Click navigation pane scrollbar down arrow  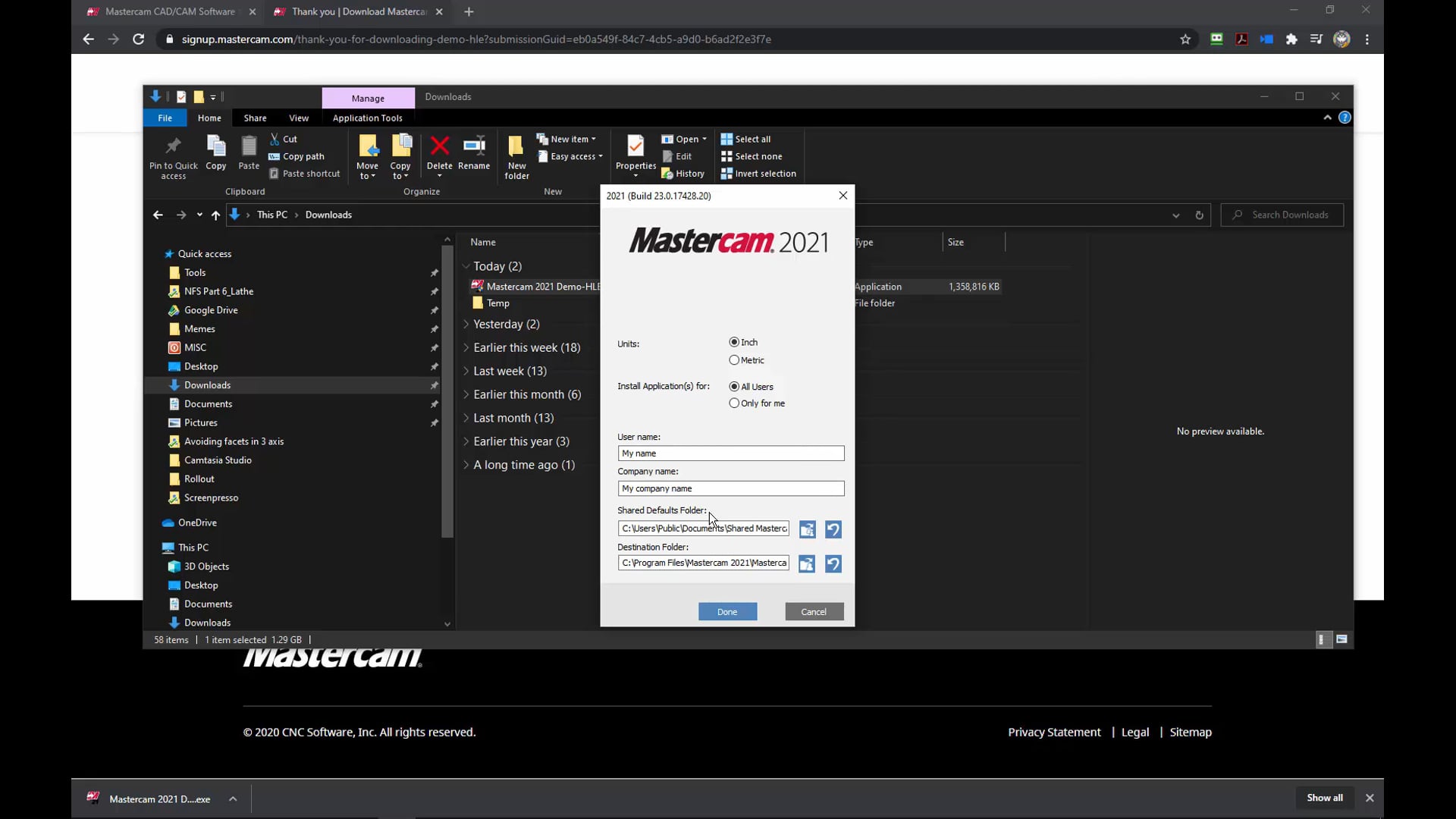pos(447,625)
